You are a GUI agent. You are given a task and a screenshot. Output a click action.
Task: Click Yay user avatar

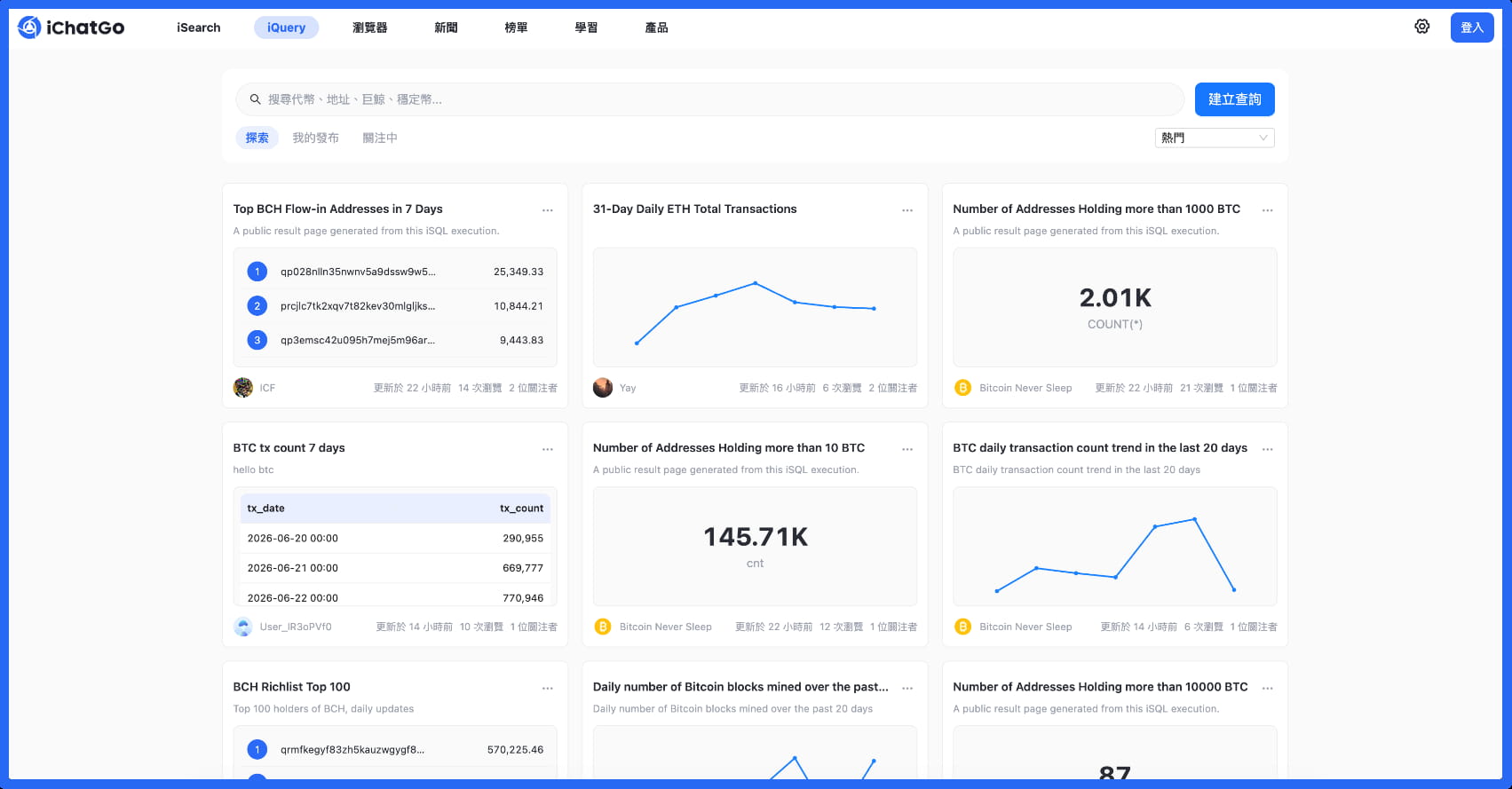[x=603, y=388]
